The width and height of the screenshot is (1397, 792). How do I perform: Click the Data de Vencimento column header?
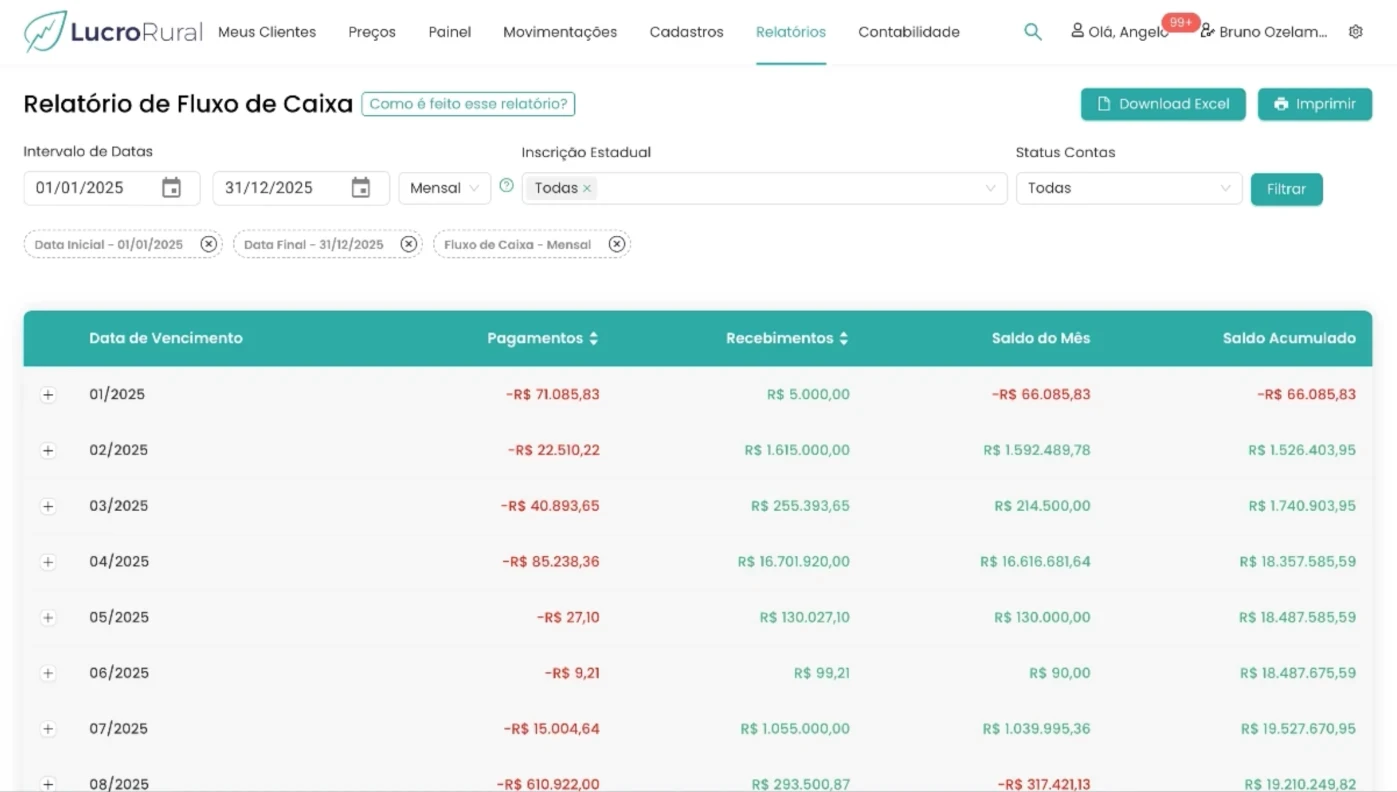(x=166, y=338)
